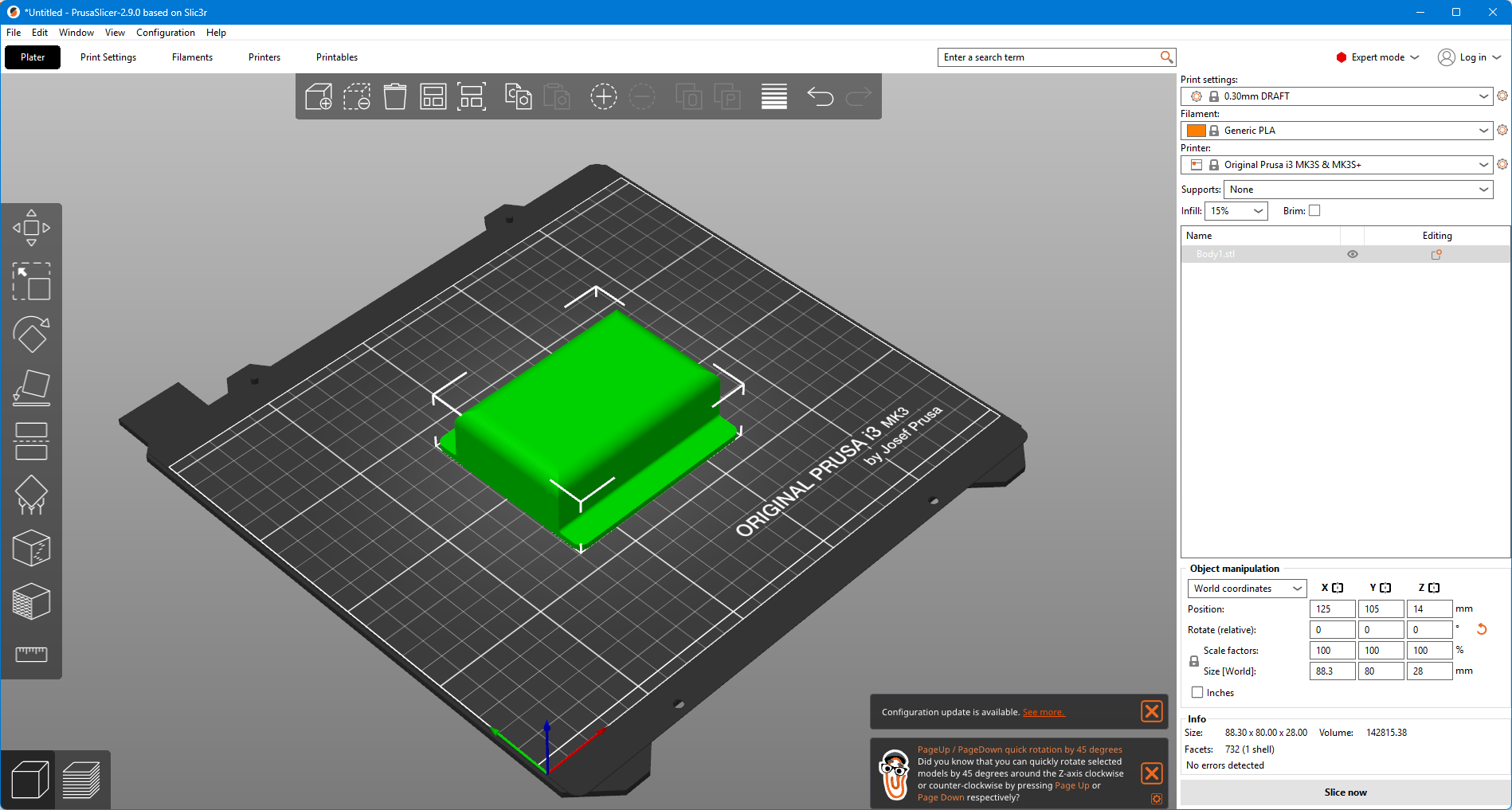Open the Supports dropdown
The height and width of the screenshot is (810, 1512).
click(1358, 190)
